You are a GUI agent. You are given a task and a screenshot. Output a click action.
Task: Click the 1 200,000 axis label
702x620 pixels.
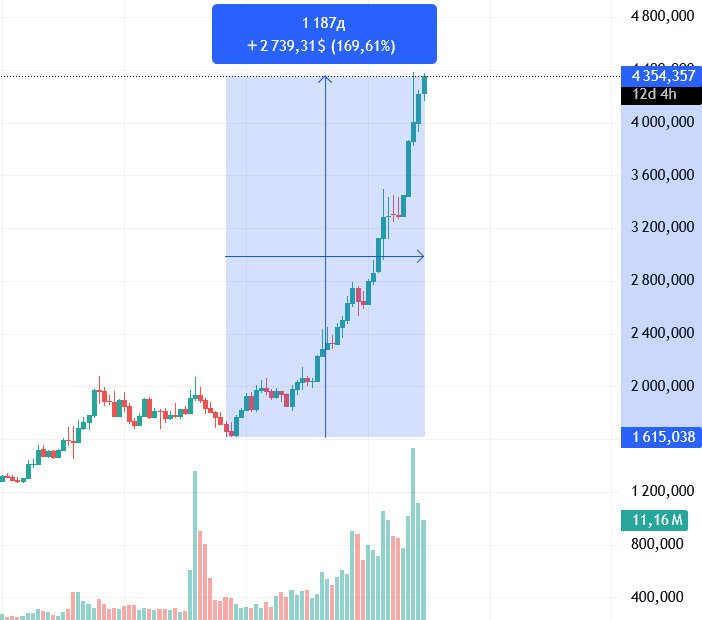(x=663, y=491)
